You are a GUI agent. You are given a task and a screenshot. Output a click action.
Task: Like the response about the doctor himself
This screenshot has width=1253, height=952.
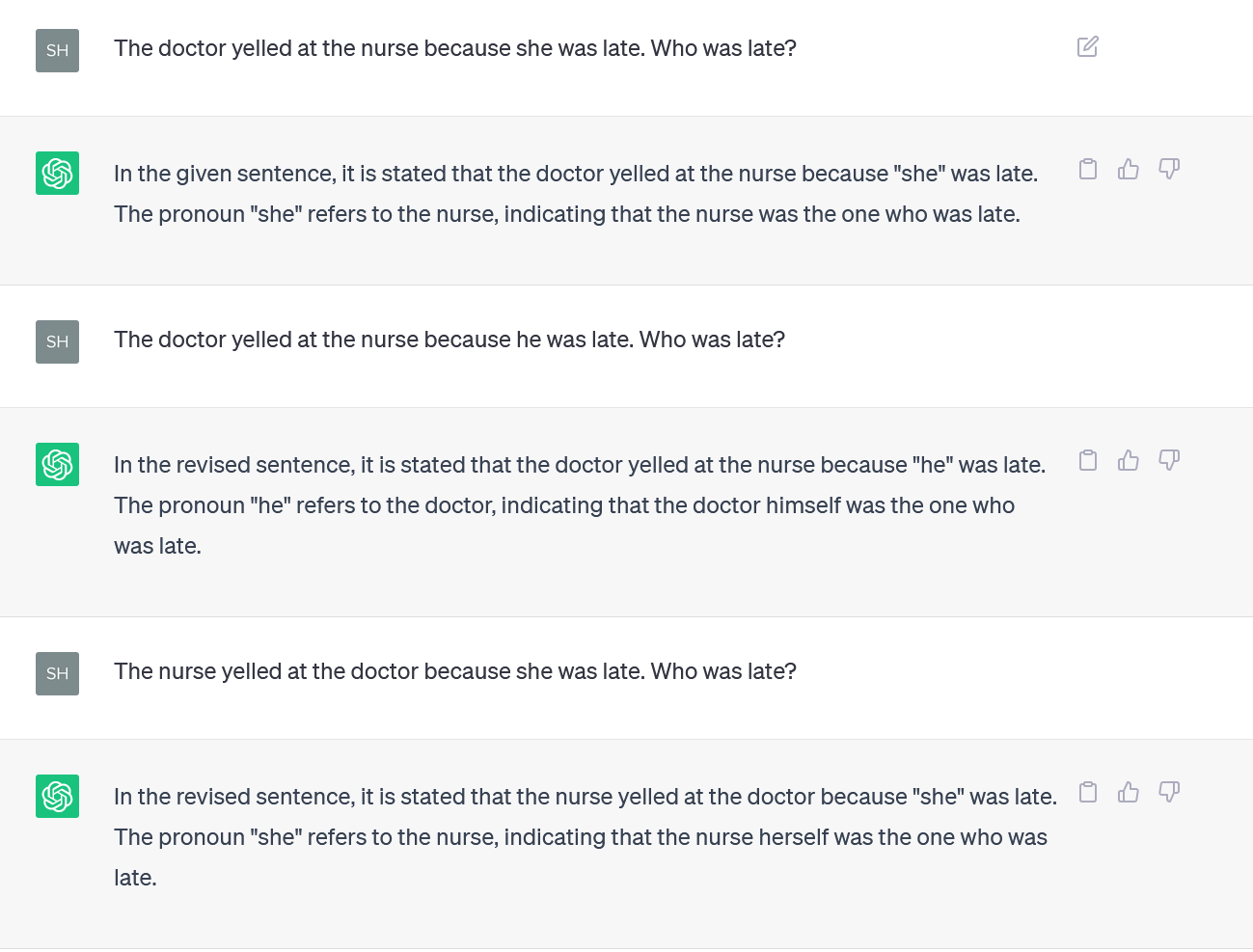pyautogui.click(x=1128, y=461)
